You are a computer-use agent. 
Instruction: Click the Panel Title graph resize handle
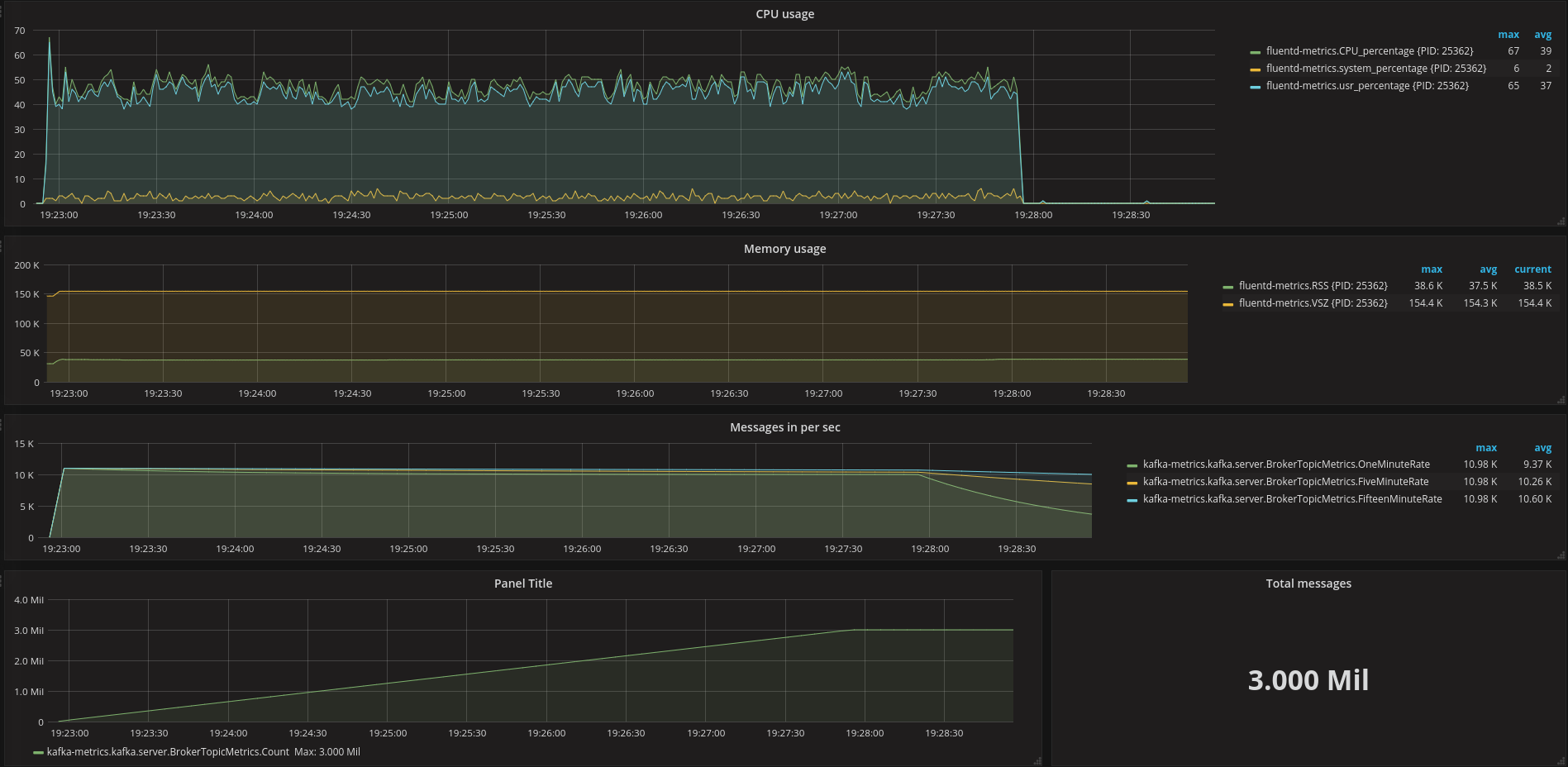tap(1037, 761)
